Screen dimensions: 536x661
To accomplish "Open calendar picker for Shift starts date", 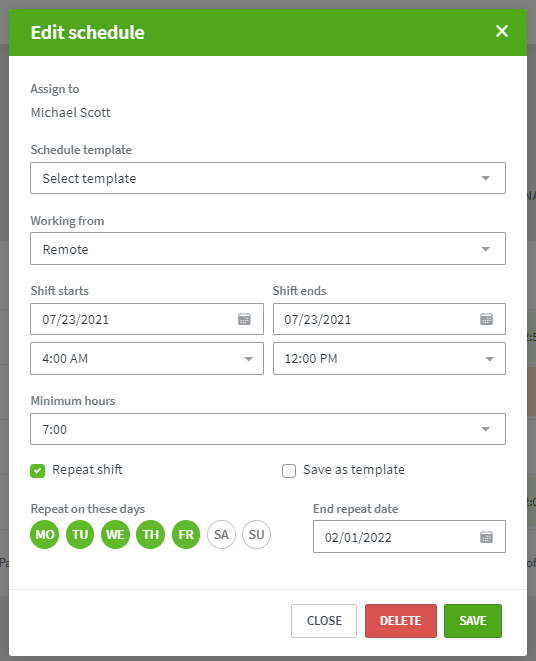I will point(244,319).
